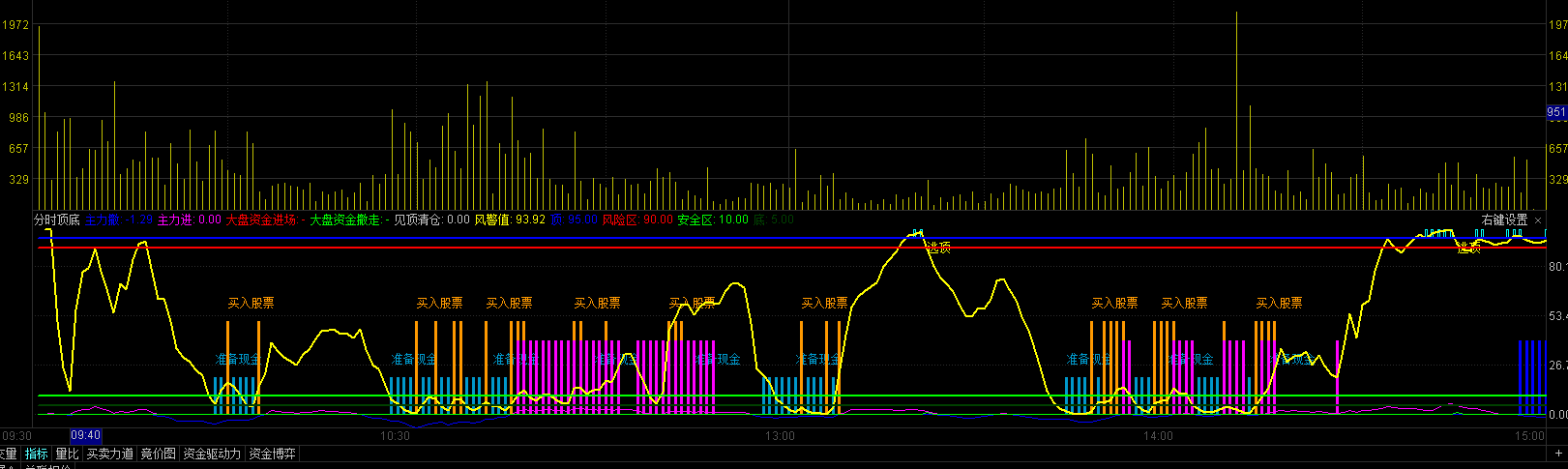Close the indicator panel with X icon

pyautogui.click(x=1538, y=220)
